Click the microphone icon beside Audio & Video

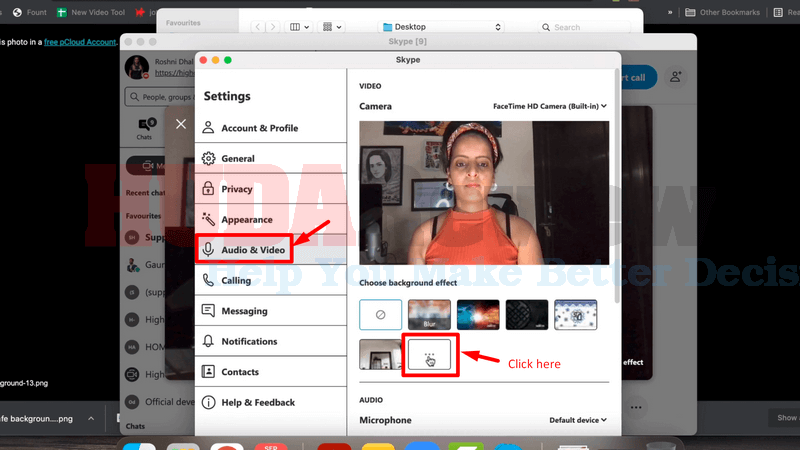(208, 249)
